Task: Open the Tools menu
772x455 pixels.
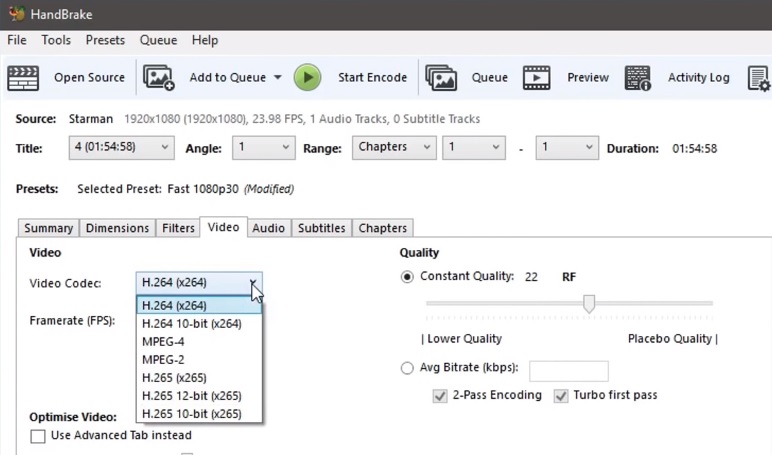Action: coord(56,40)
